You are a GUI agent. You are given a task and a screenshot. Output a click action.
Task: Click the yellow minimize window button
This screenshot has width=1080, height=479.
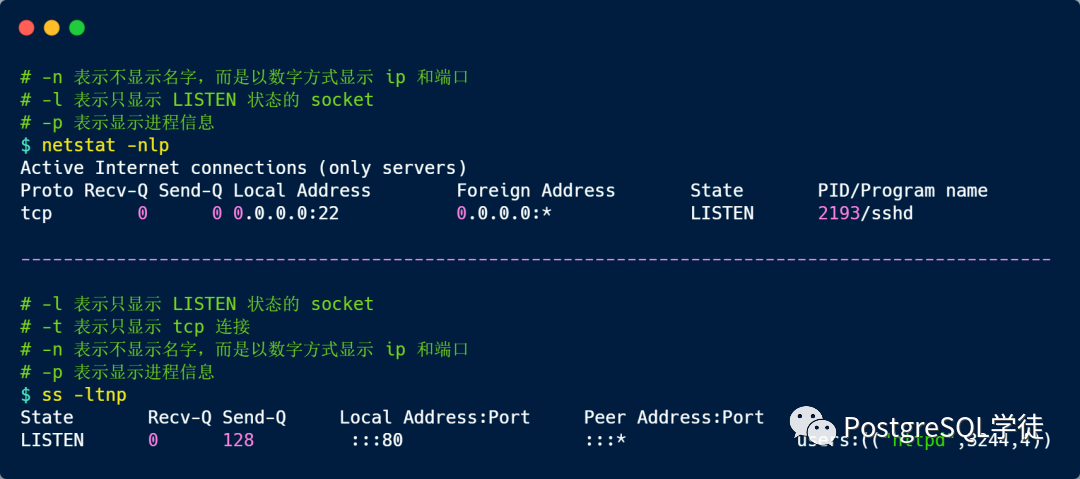[51, 28]
